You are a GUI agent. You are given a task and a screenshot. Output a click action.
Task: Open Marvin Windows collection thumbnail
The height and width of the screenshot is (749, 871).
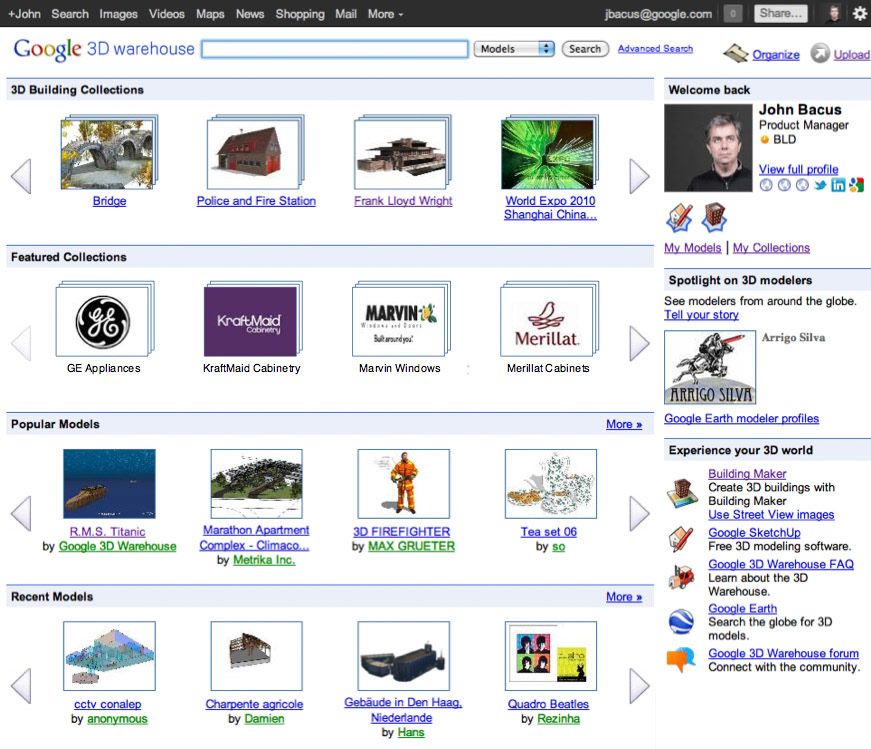(401, 319)
